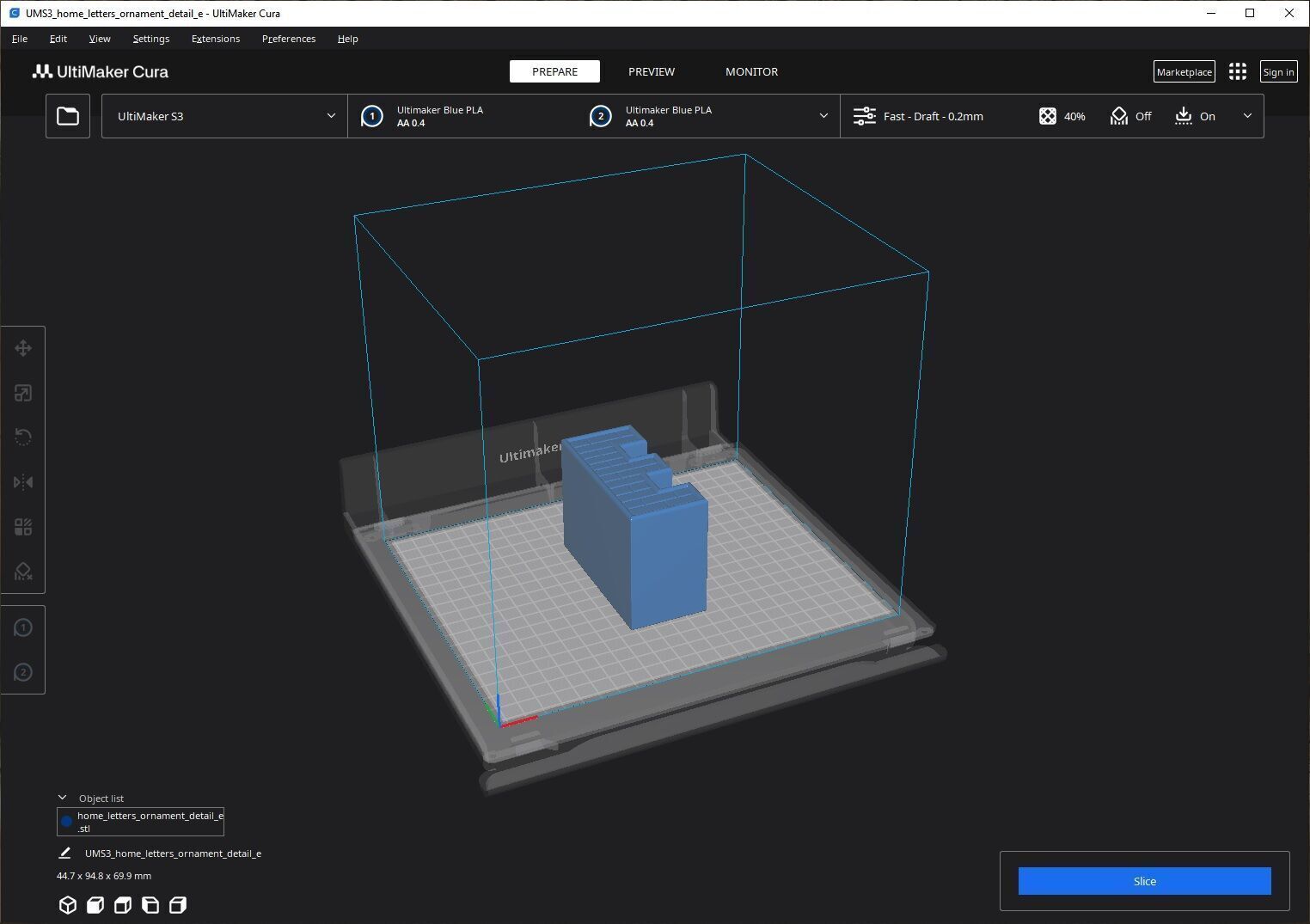Open the Per Model Settings tool

click(x=23, y=527)
